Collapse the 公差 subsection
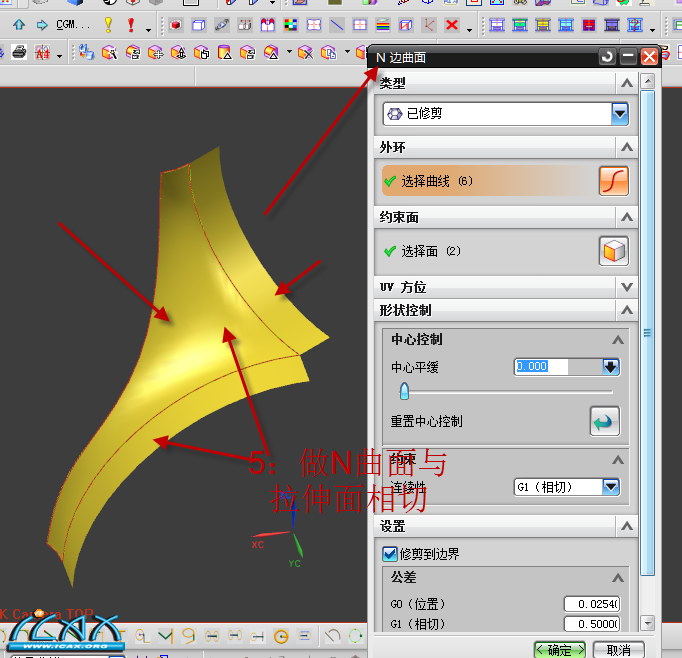This screenshot has width=682, height=658. tap(618, 578)
